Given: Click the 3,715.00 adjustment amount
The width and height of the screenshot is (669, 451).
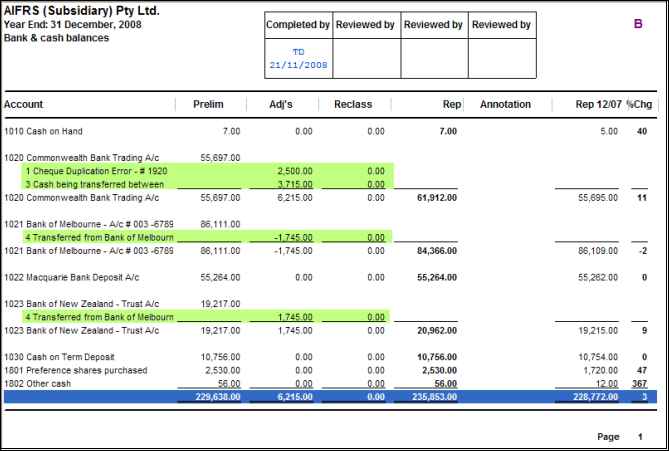Looking at the screenshot, I should click(295, 184).
